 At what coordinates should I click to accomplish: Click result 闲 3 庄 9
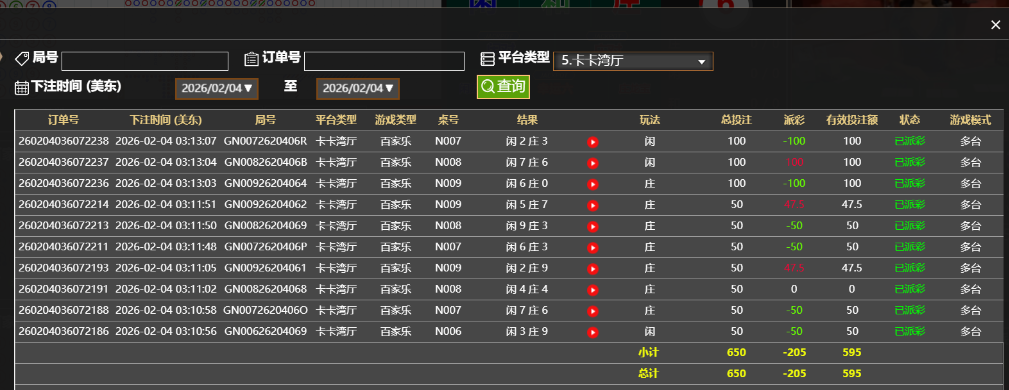(527, 332)
